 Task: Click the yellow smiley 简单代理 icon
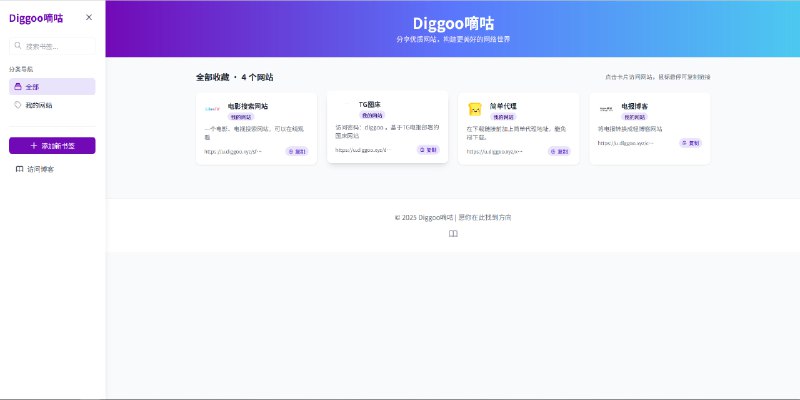pos(475,109)
